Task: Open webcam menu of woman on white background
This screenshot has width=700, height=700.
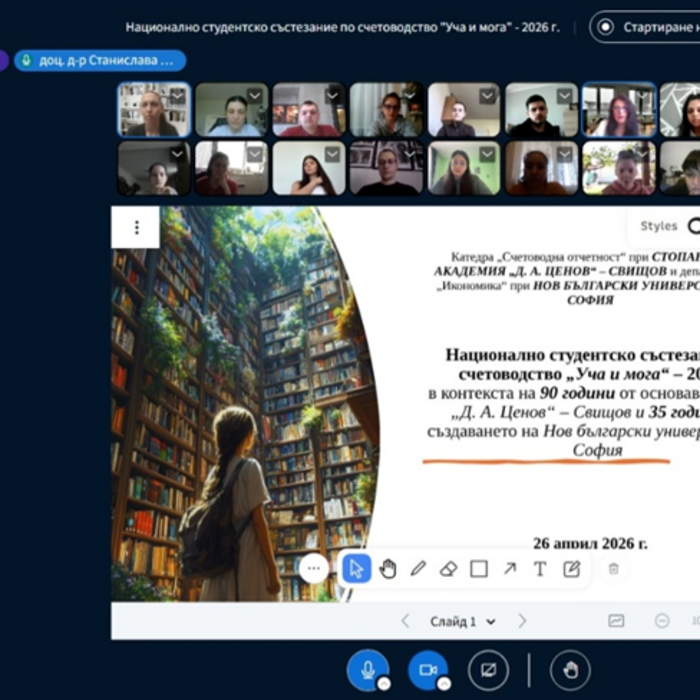Action: [x=332, y=154]
